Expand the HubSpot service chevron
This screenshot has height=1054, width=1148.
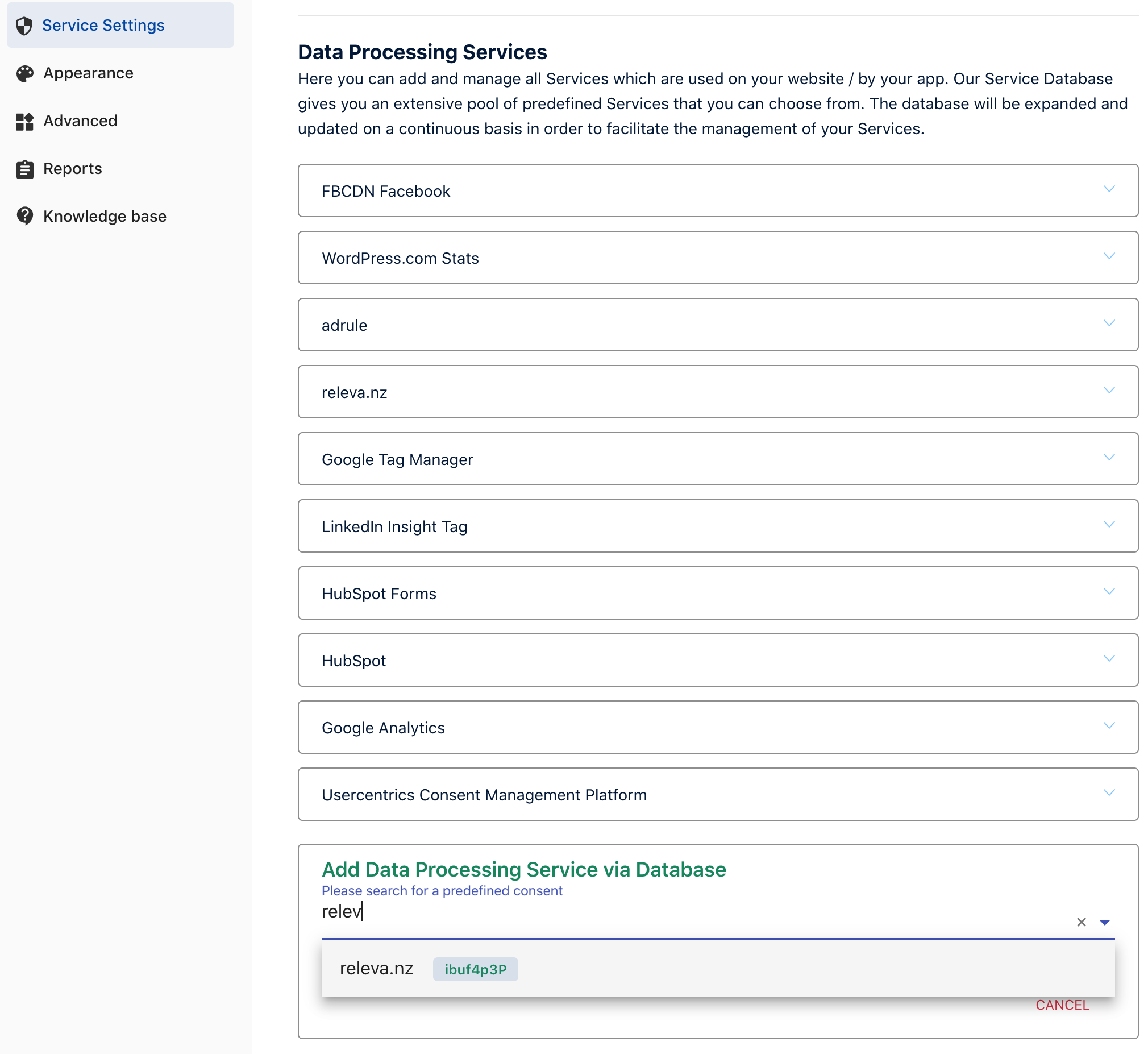pos(1109,659)
